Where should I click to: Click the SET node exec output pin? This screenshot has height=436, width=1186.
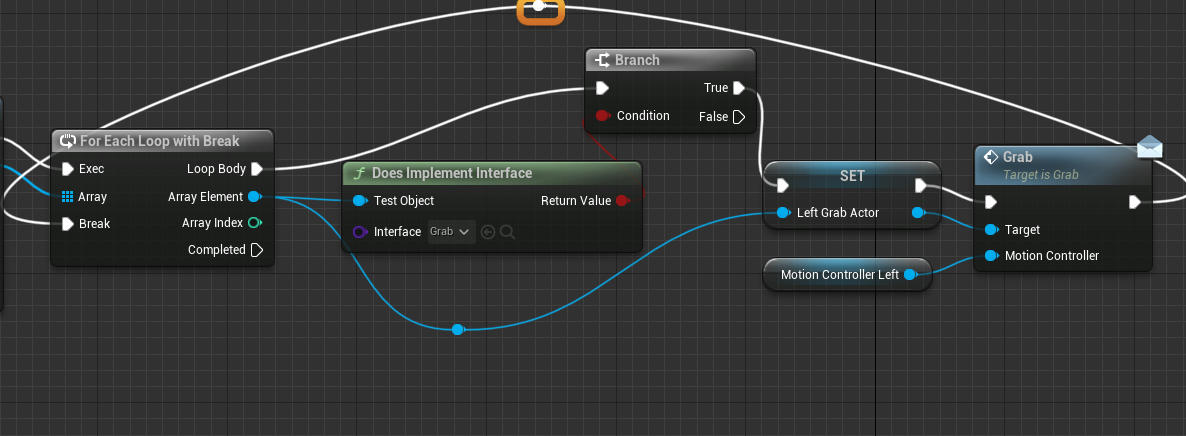coord(921,185)
